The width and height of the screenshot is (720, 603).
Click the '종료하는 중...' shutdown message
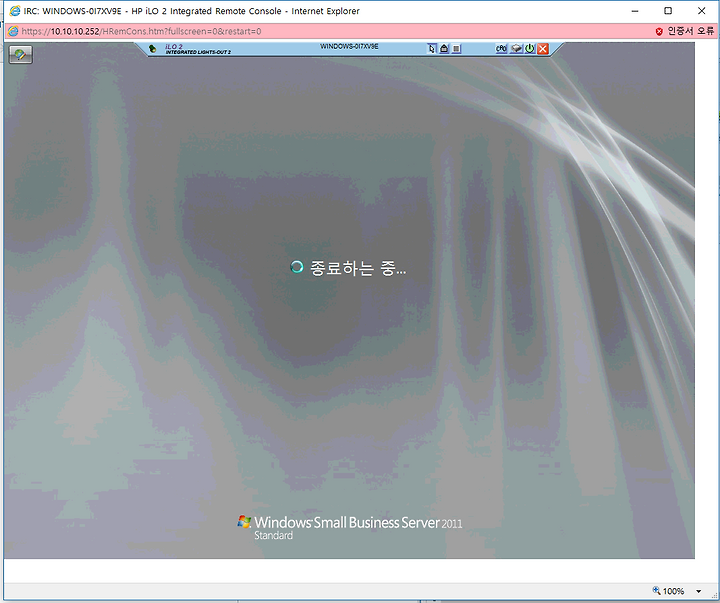point(348,268)
